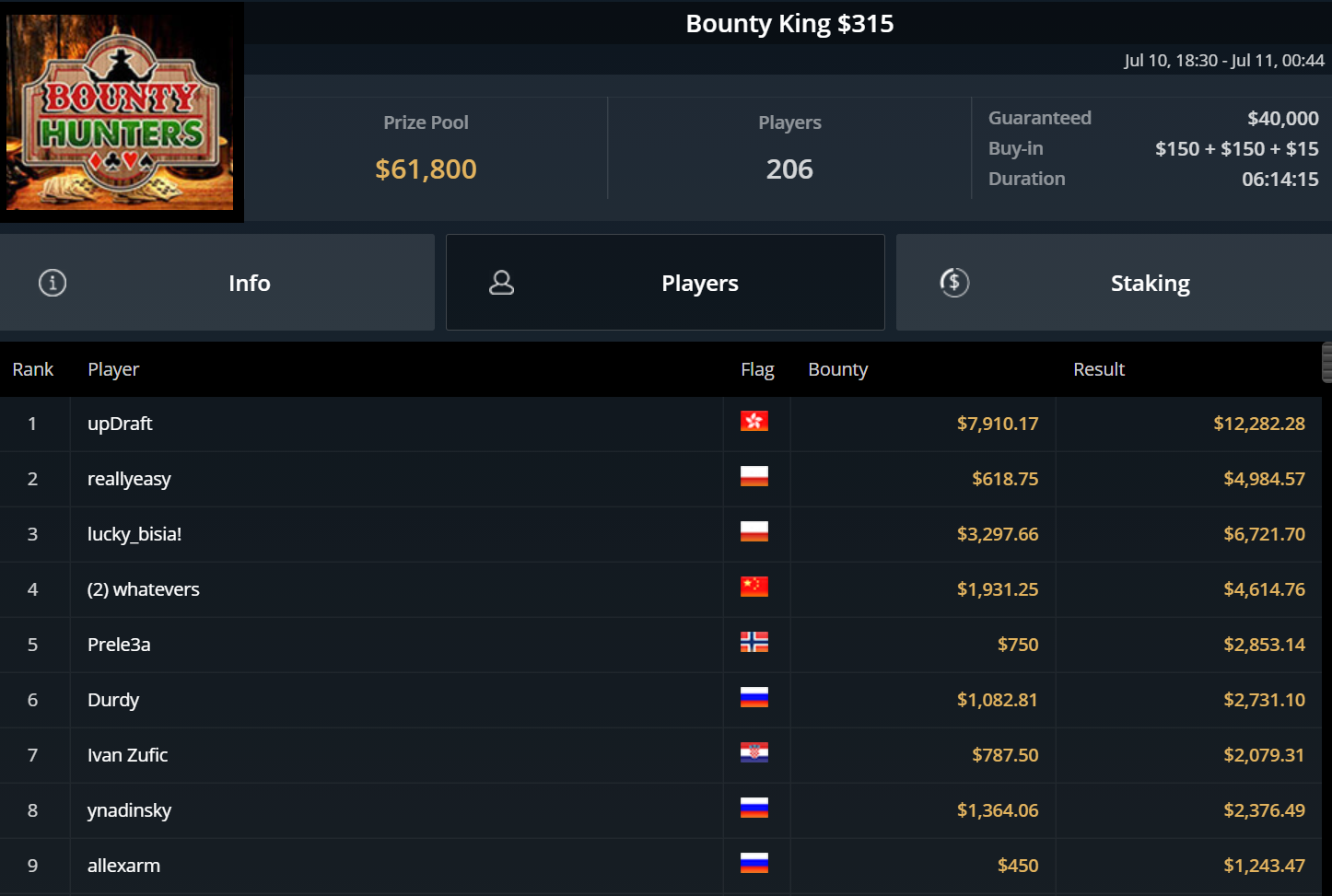Open player lucky_bisia! row
1332x896 pixels.
(x=134, y=534)
